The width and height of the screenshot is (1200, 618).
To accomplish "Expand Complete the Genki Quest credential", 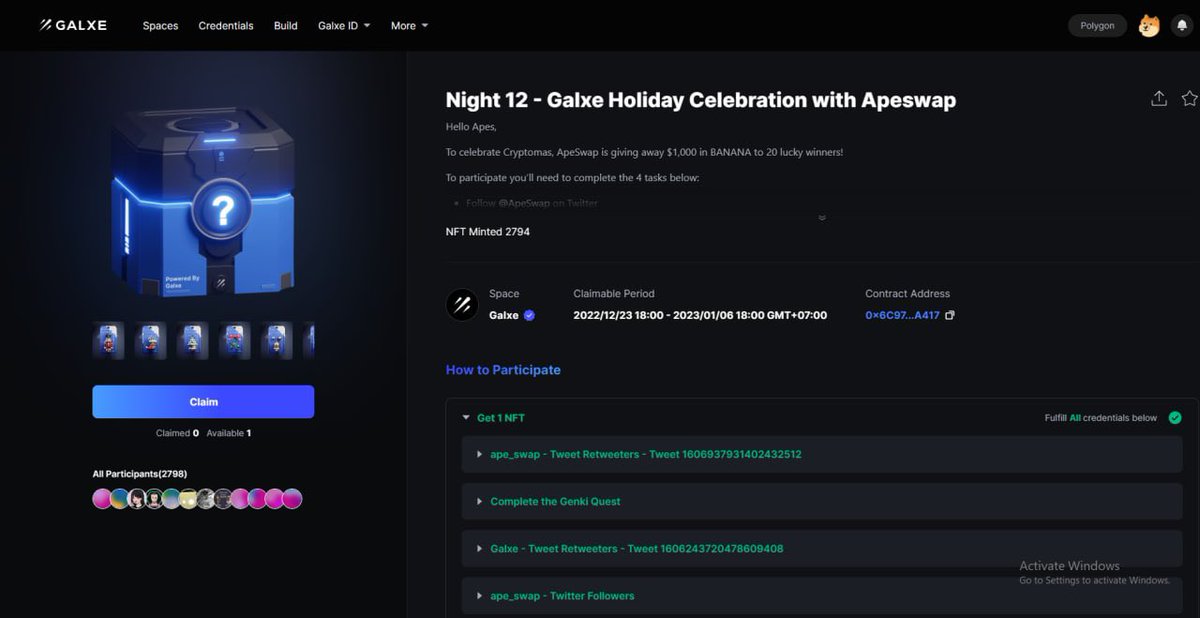I will 822,501.
